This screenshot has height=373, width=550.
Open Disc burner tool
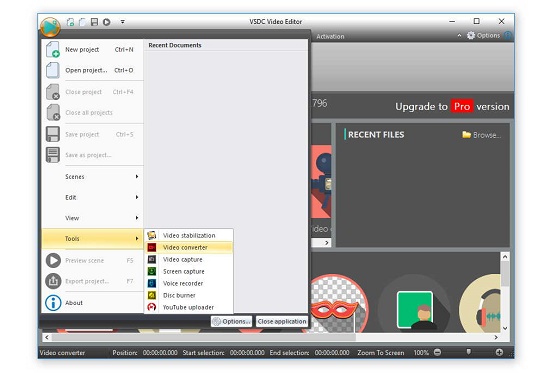(x=189, y=295)
